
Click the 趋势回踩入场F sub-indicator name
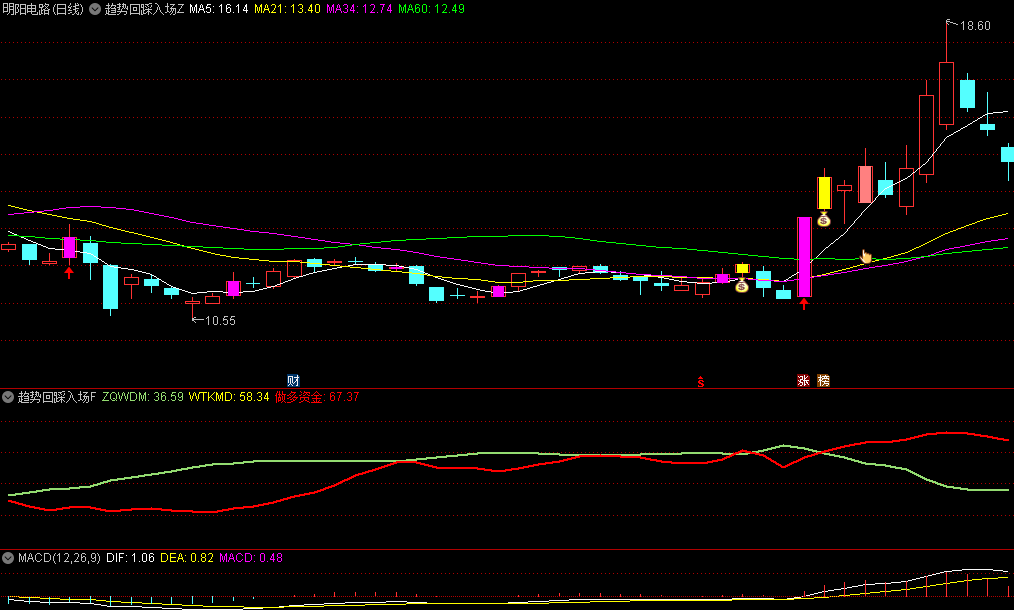(56, 397)
